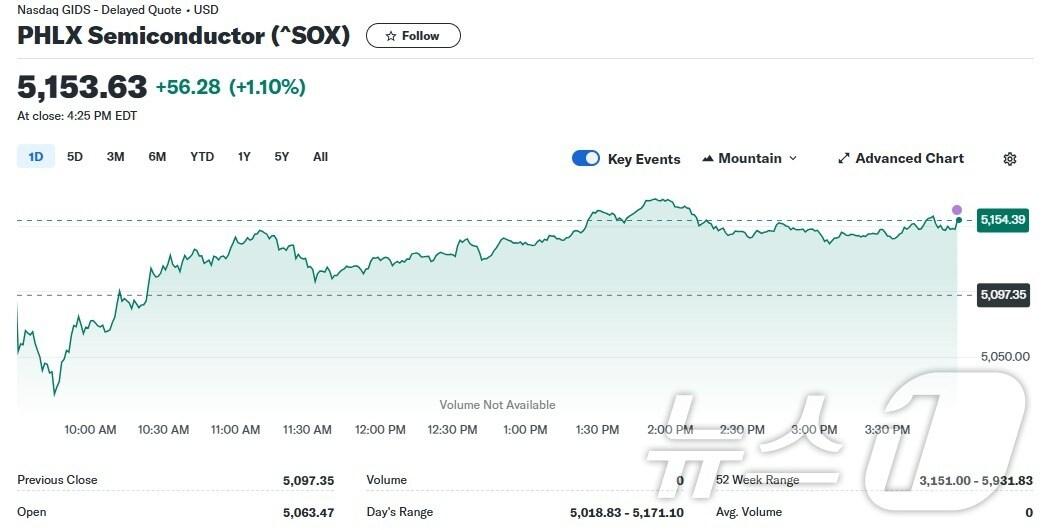Click the purple key event dot
Screen dimensions: 1045x530
point(957,210)
